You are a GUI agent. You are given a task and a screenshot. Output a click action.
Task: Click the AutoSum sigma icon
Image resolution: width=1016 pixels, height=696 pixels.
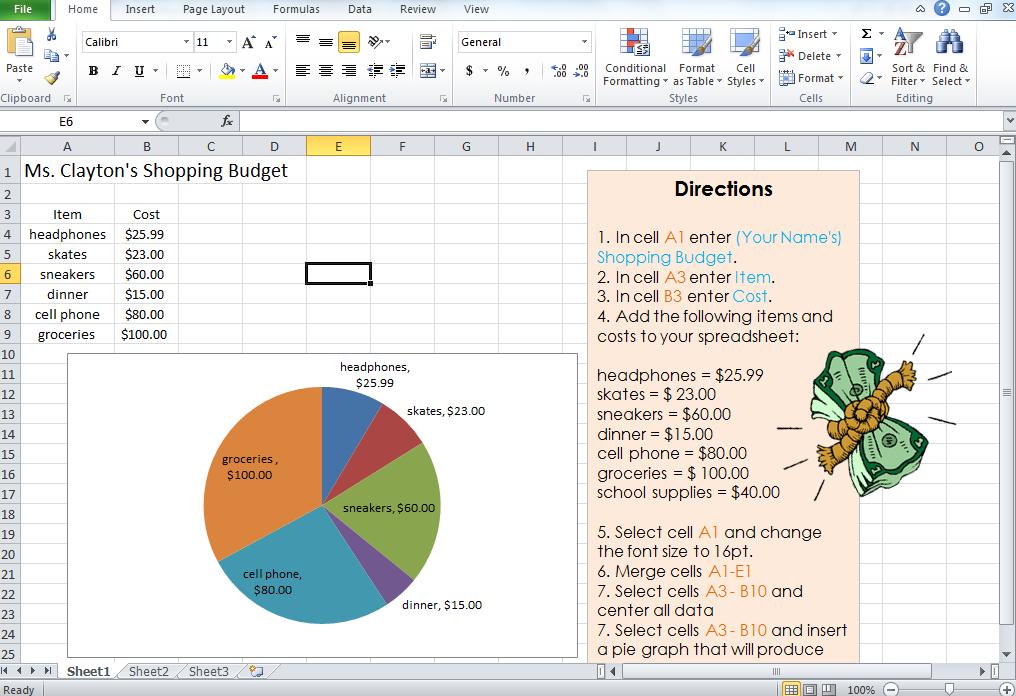coord(866,31)
